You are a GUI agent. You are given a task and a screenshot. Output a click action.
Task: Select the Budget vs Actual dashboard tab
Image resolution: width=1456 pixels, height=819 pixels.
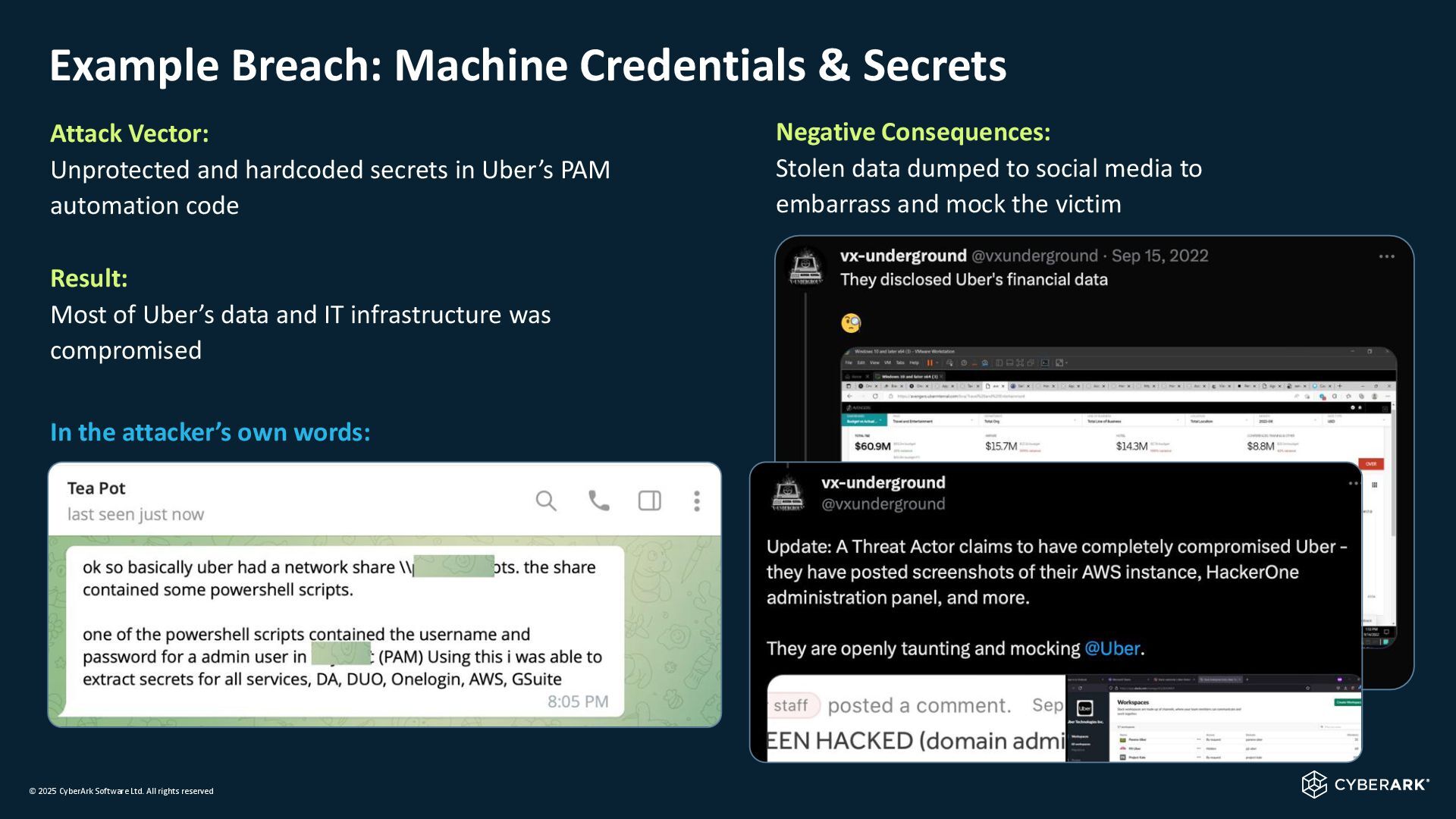[863, 420]
